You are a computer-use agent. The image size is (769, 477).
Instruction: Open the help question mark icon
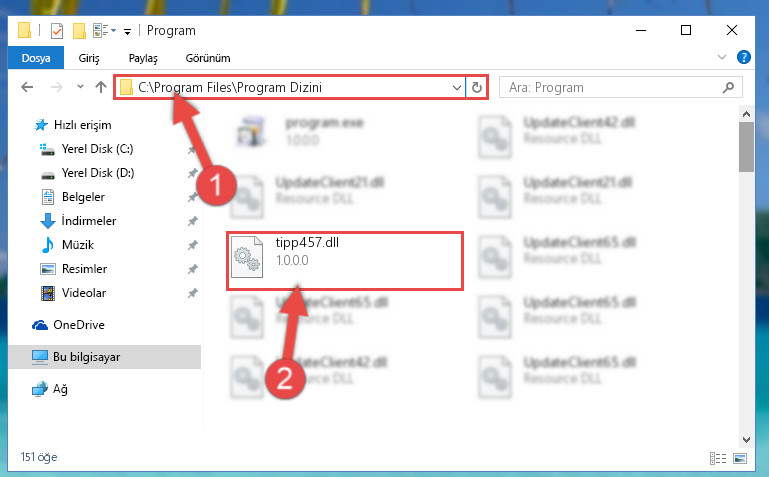pyautogui.click(x=743, y=57)
